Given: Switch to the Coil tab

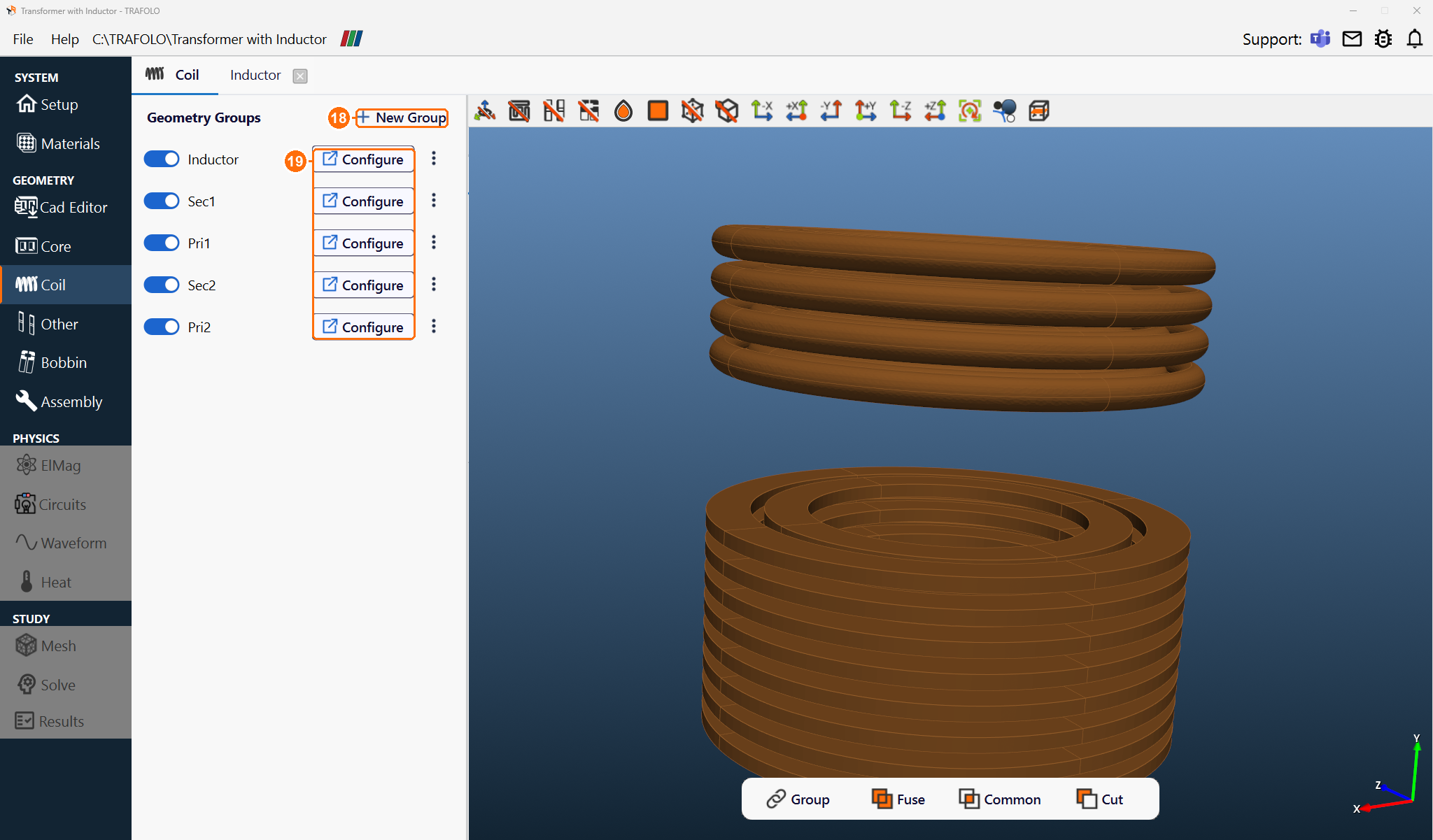Looking at the screenshot, I should pos(174,75).
